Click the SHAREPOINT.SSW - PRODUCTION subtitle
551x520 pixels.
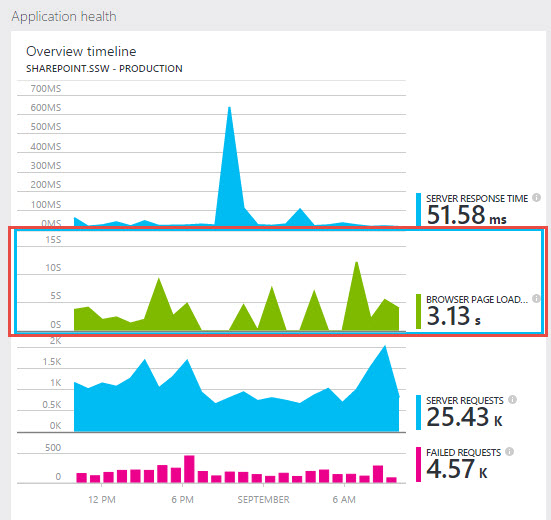pyautogui.click(x=104, y=69)
